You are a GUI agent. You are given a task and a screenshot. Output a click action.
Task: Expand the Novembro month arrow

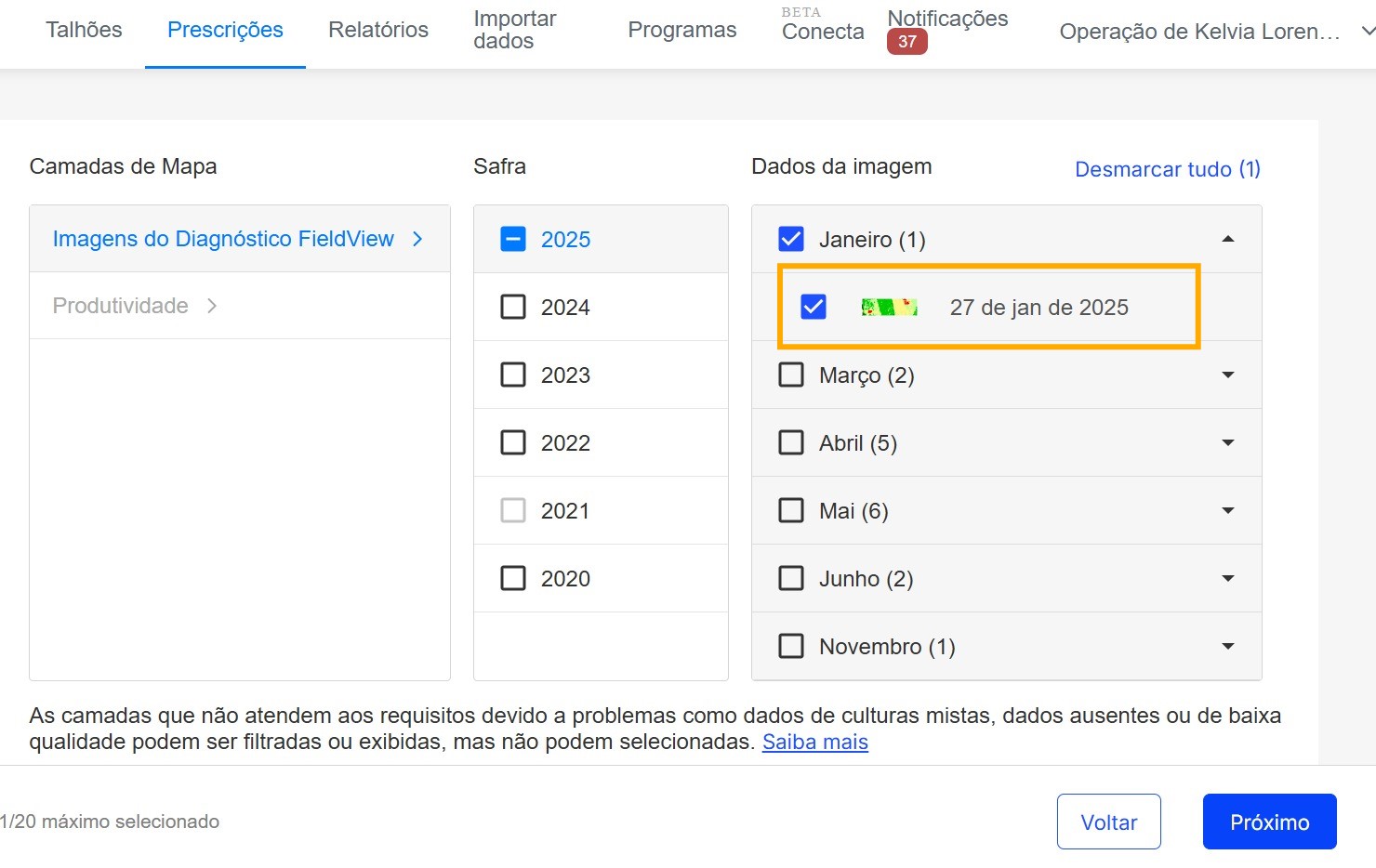coord(1227,647)
